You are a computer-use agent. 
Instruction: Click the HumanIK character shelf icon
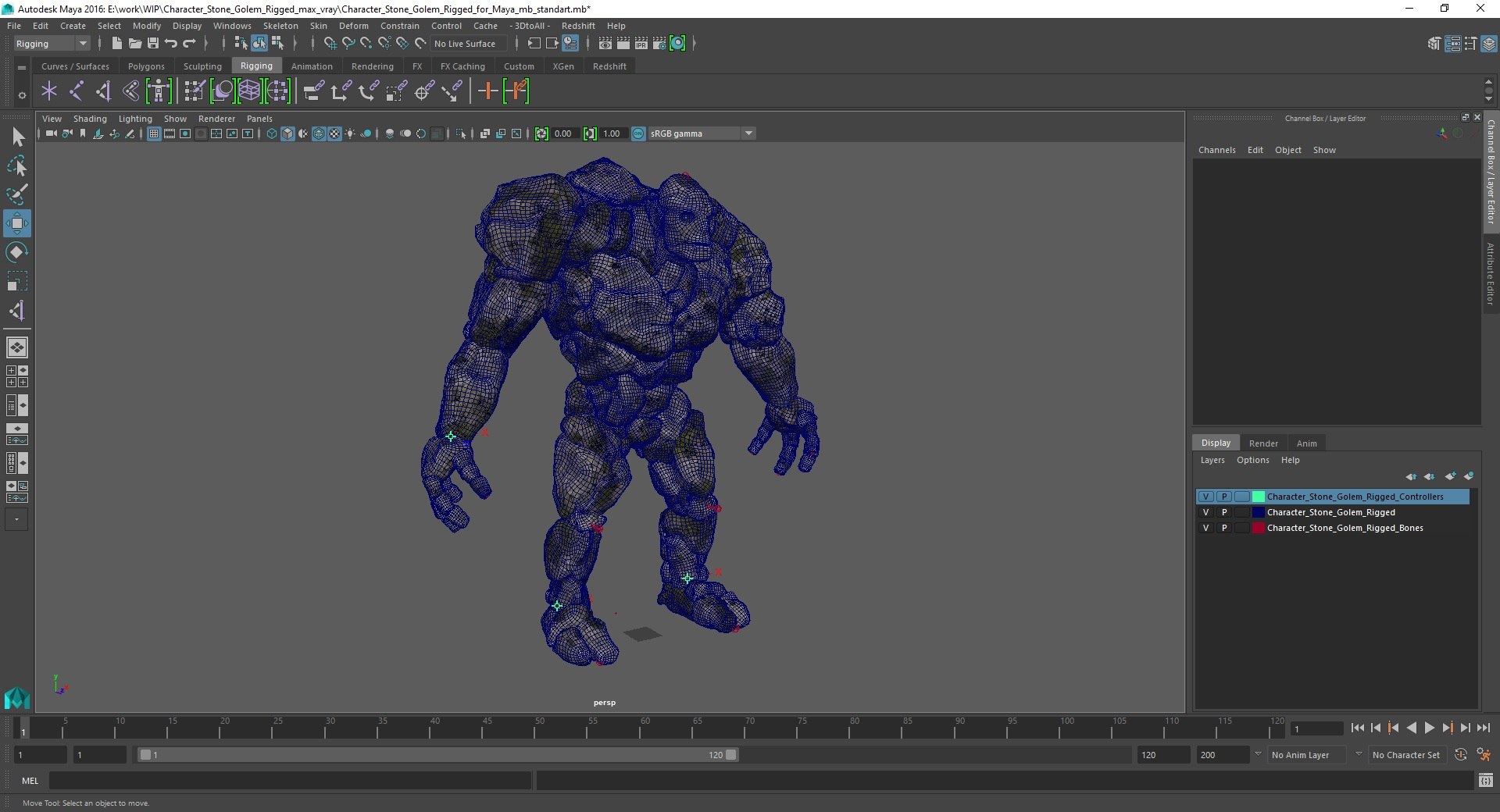click(x=159, y=91)
